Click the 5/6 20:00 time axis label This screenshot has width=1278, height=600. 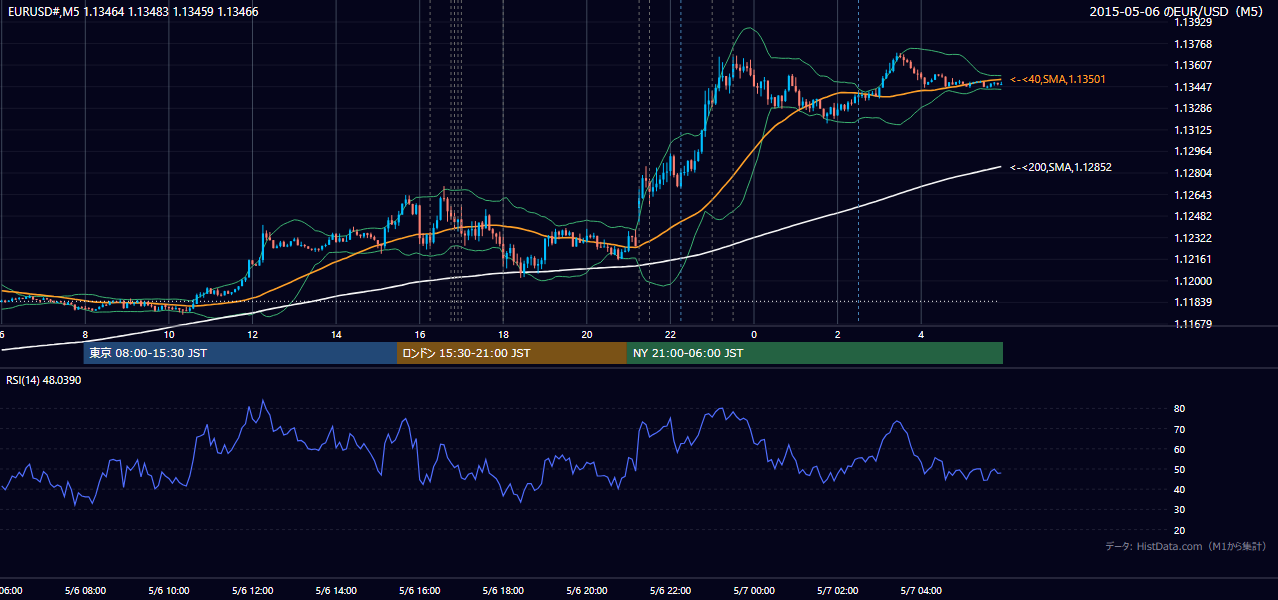tap(587, 591)
